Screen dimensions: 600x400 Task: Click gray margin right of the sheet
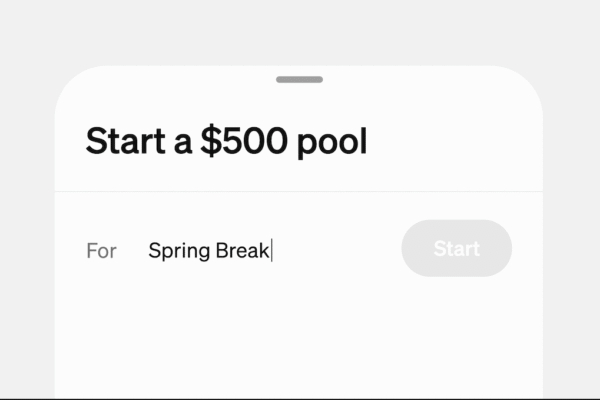point(571,250)
